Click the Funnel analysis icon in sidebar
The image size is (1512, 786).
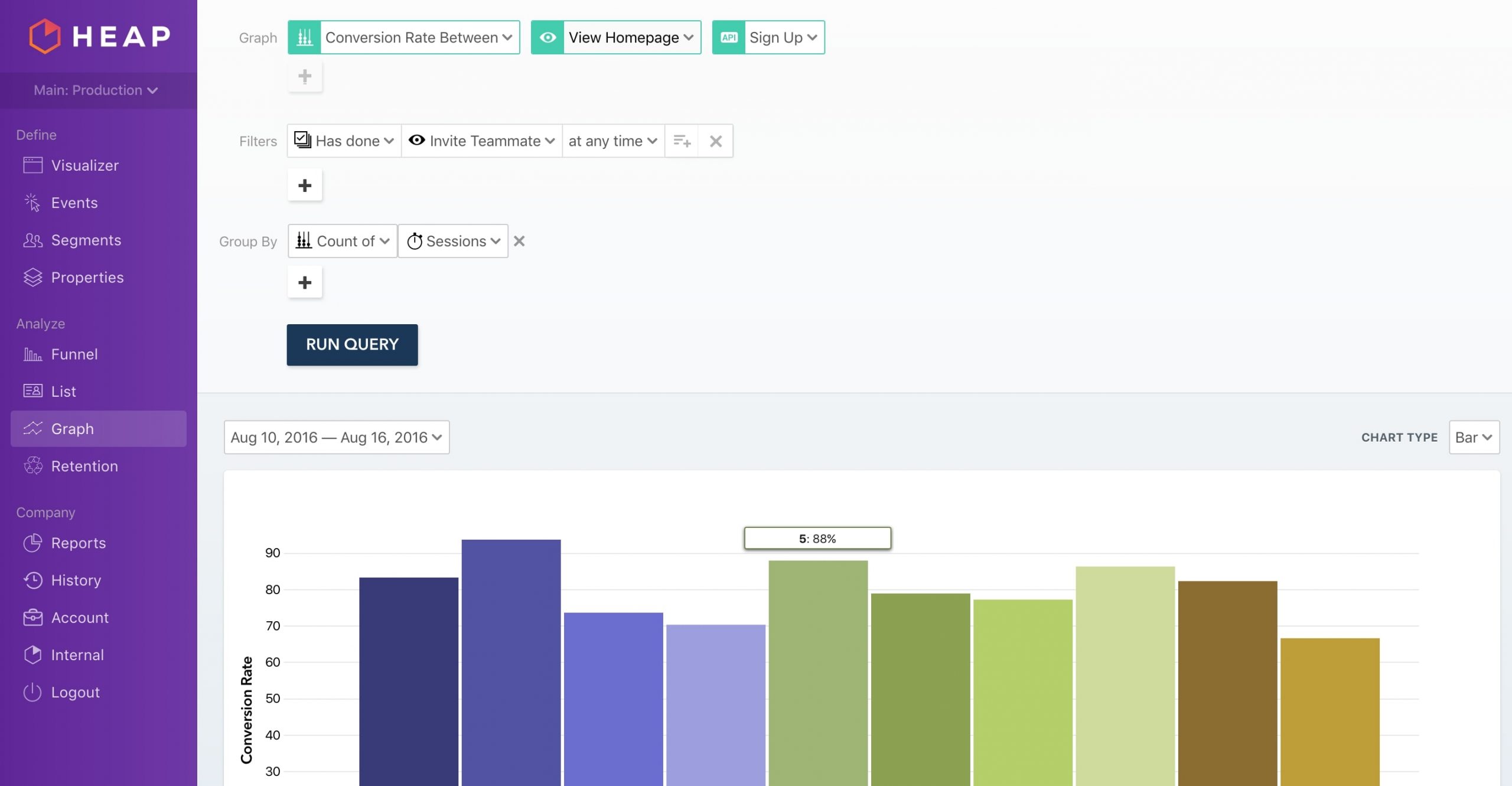coord(31,355)
